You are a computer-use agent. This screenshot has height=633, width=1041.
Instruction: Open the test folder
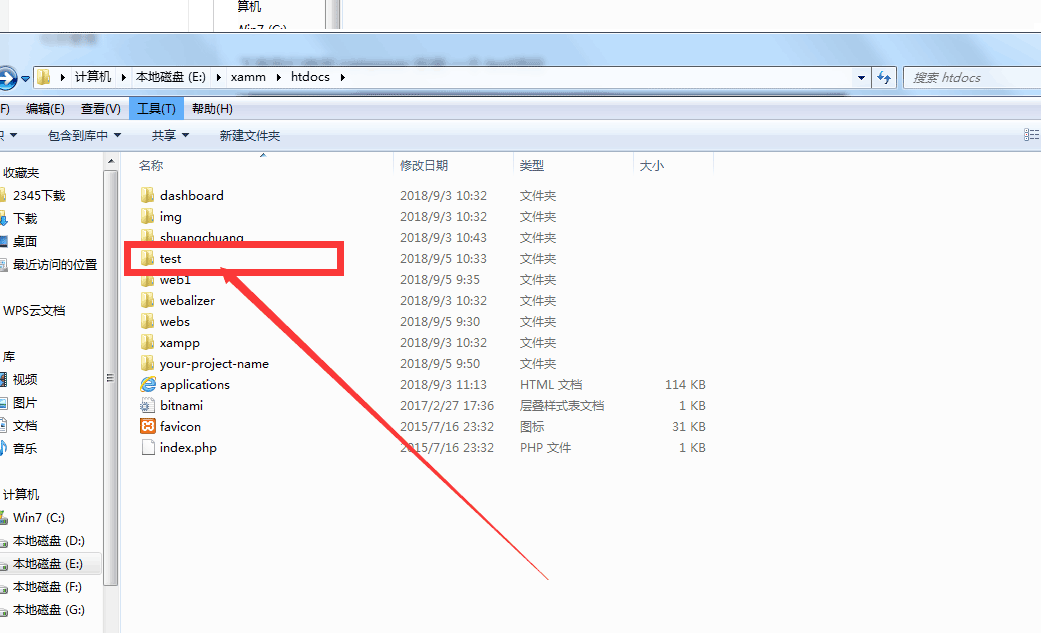pyautogui.click(x=170, y=259)
